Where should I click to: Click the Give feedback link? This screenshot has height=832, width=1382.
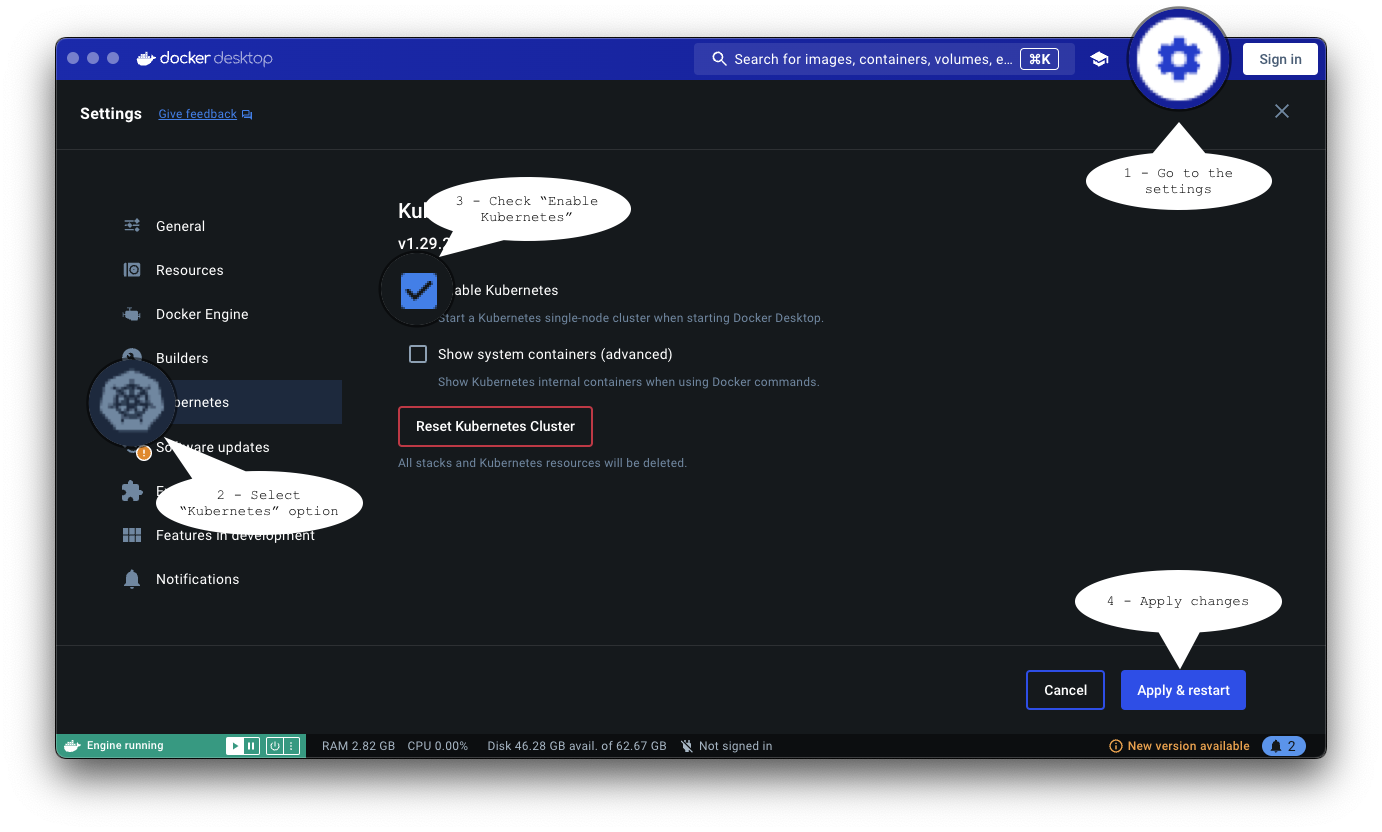198,114
